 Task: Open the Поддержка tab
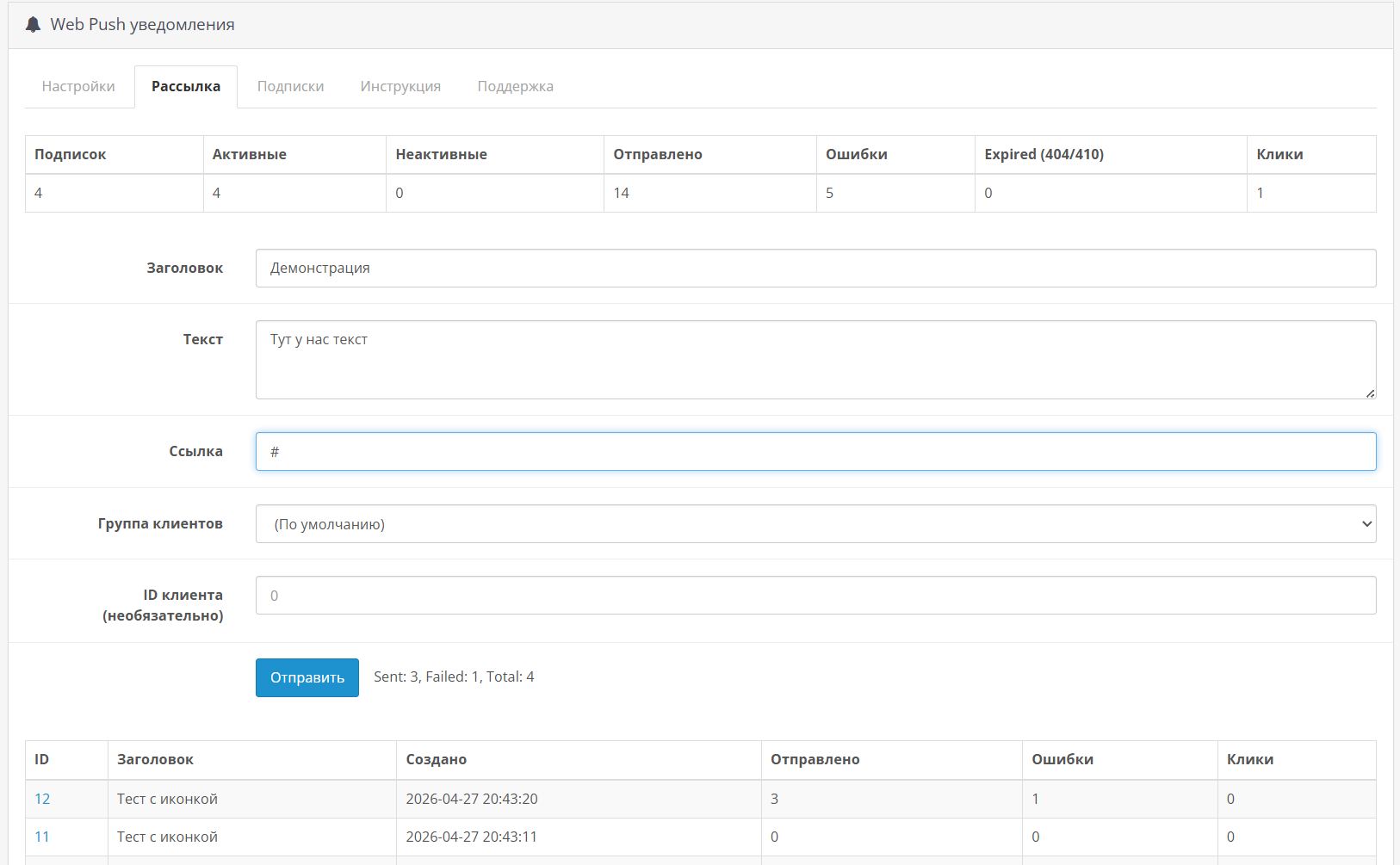click(515, 86)
